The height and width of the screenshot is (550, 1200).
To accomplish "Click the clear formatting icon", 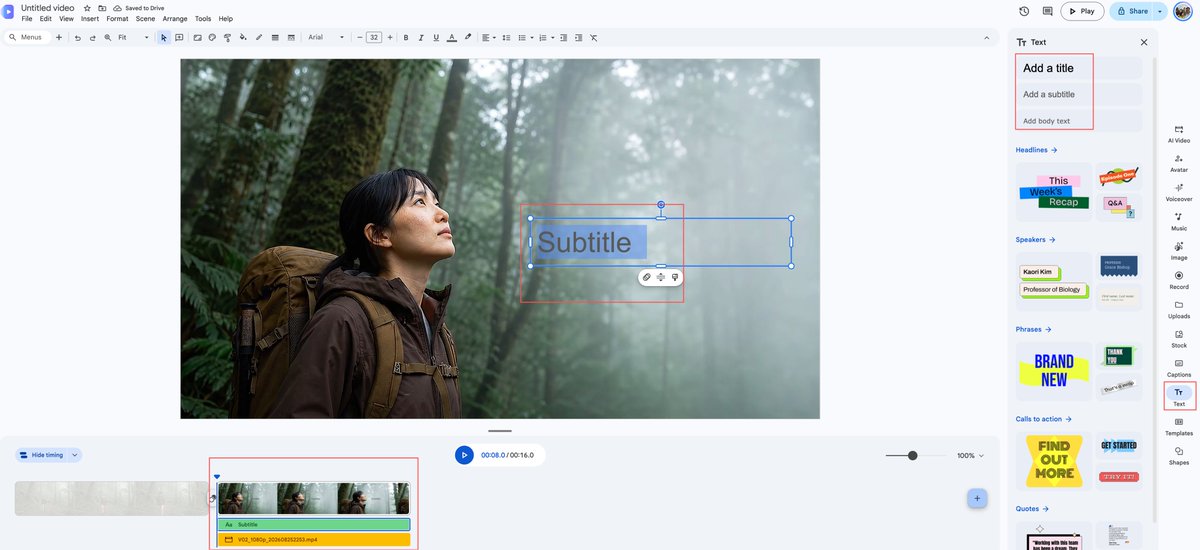I will tap(593, 37).
